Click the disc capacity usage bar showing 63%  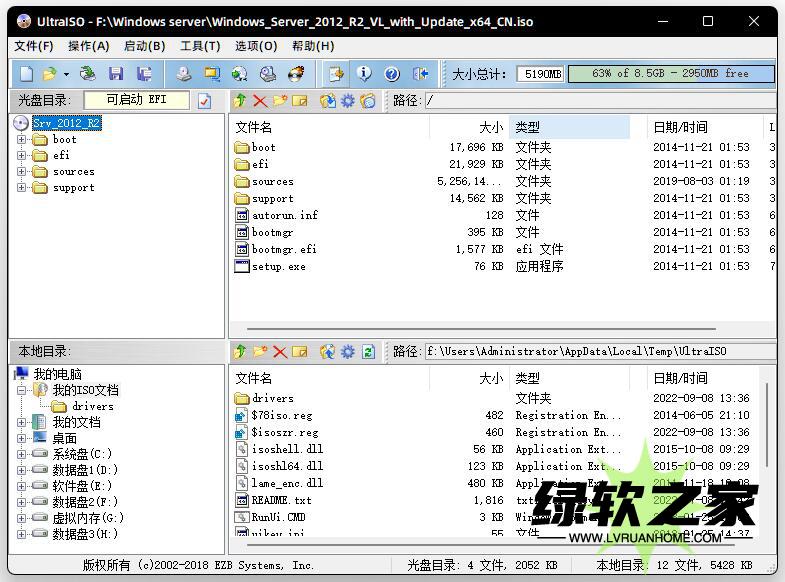(670, 74)
